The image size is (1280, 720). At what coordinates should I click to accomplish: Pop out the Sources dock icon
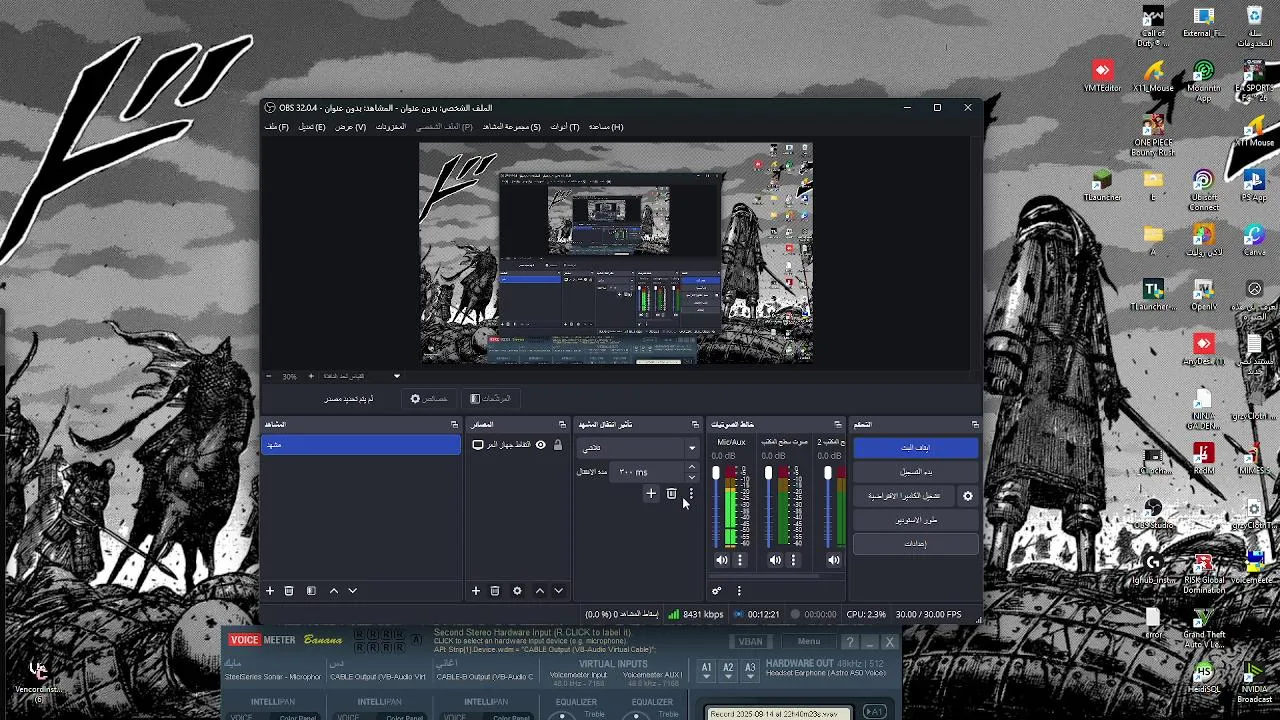(562, 425)
